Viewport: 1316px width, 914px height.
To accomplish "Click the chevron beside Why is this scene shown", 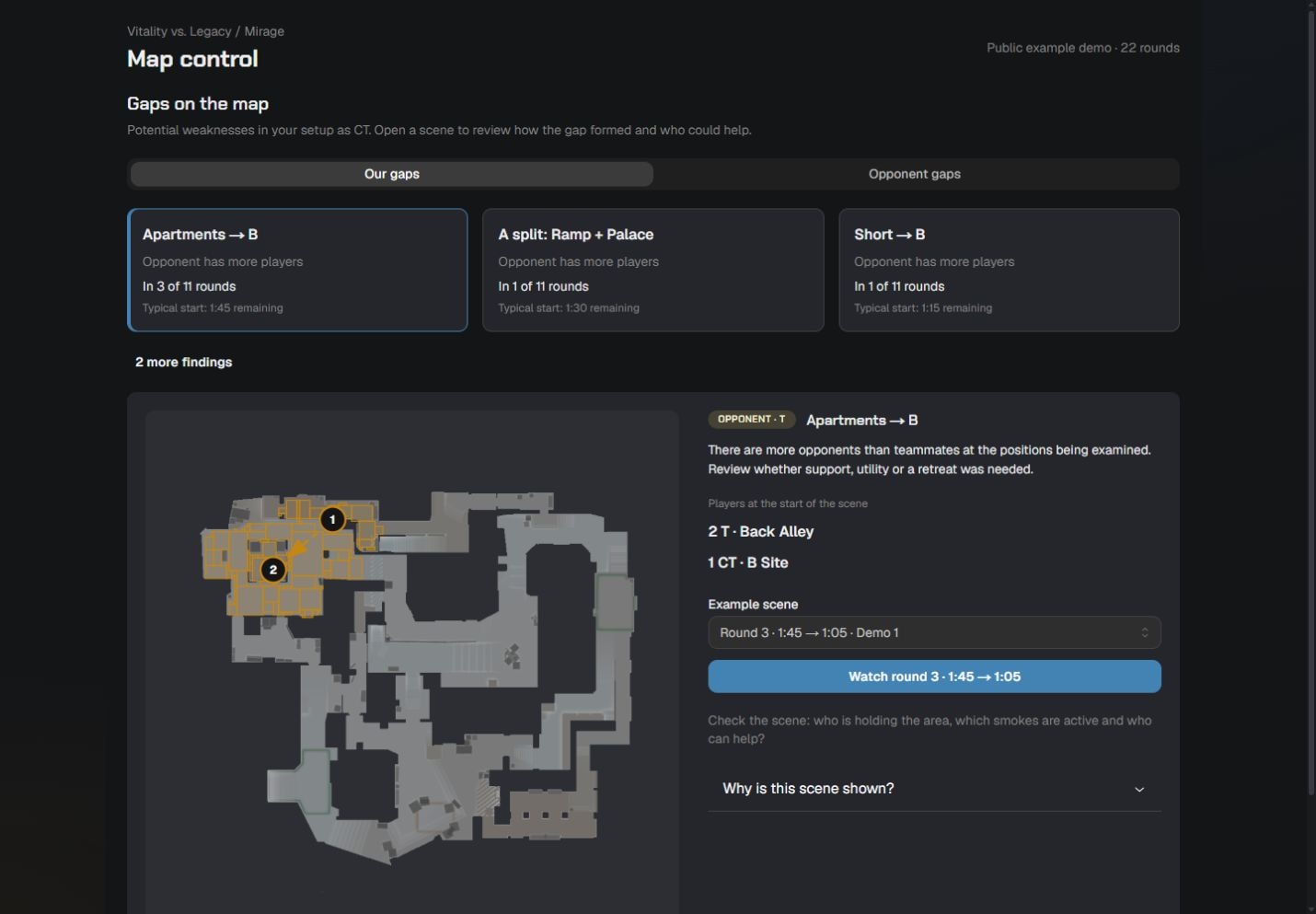I will point(1139,789).
